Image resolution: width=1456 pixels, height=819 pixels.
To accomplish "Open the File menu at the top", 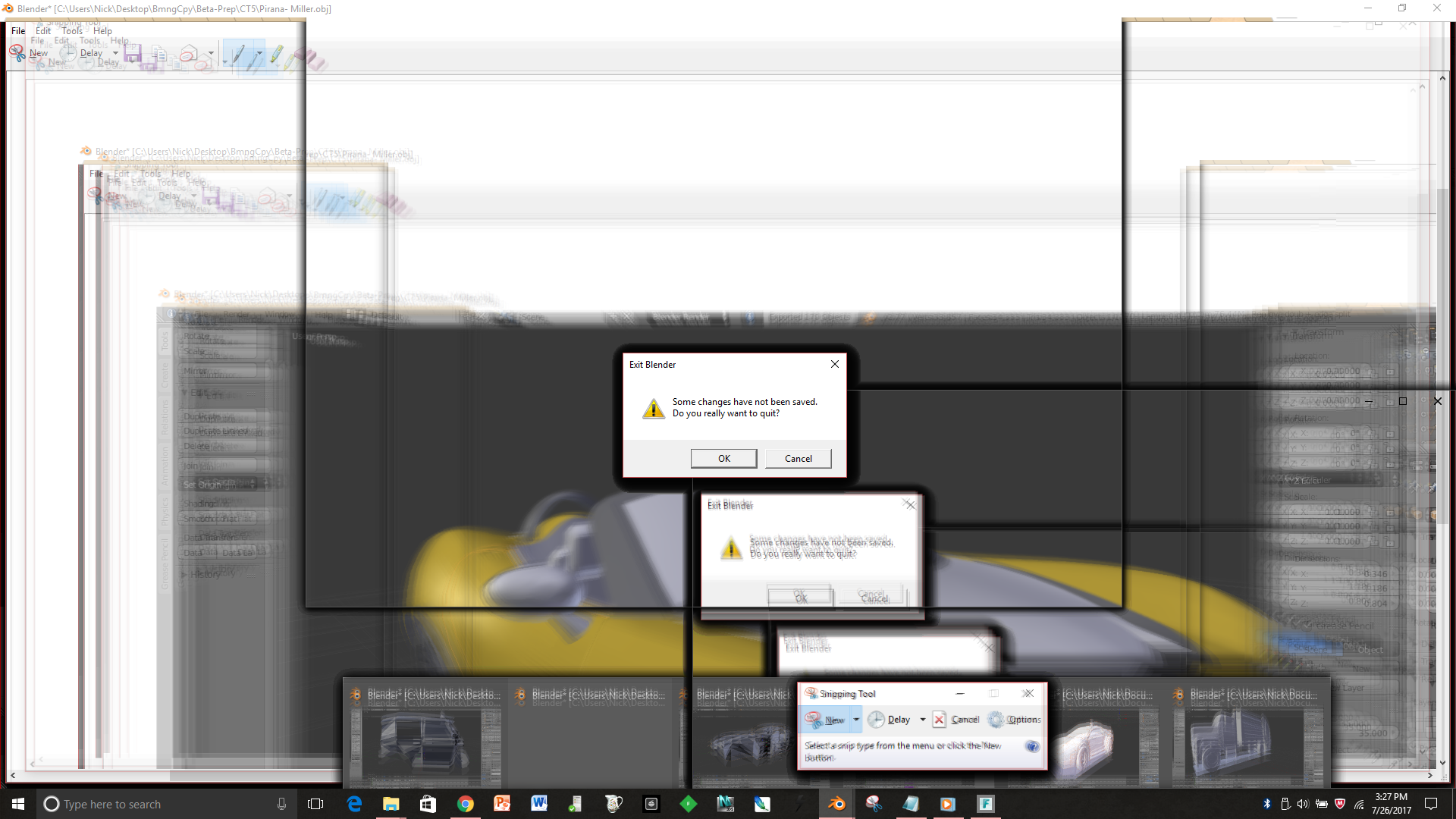I will point(18,31).
